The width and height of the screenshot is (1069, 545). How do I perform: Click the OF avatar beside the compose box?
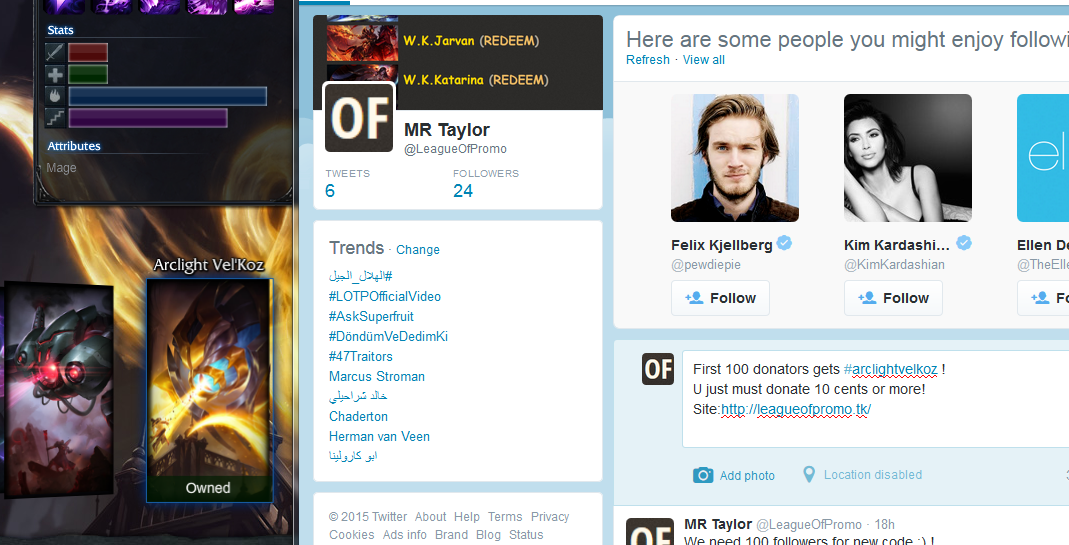tap(658, 369)
